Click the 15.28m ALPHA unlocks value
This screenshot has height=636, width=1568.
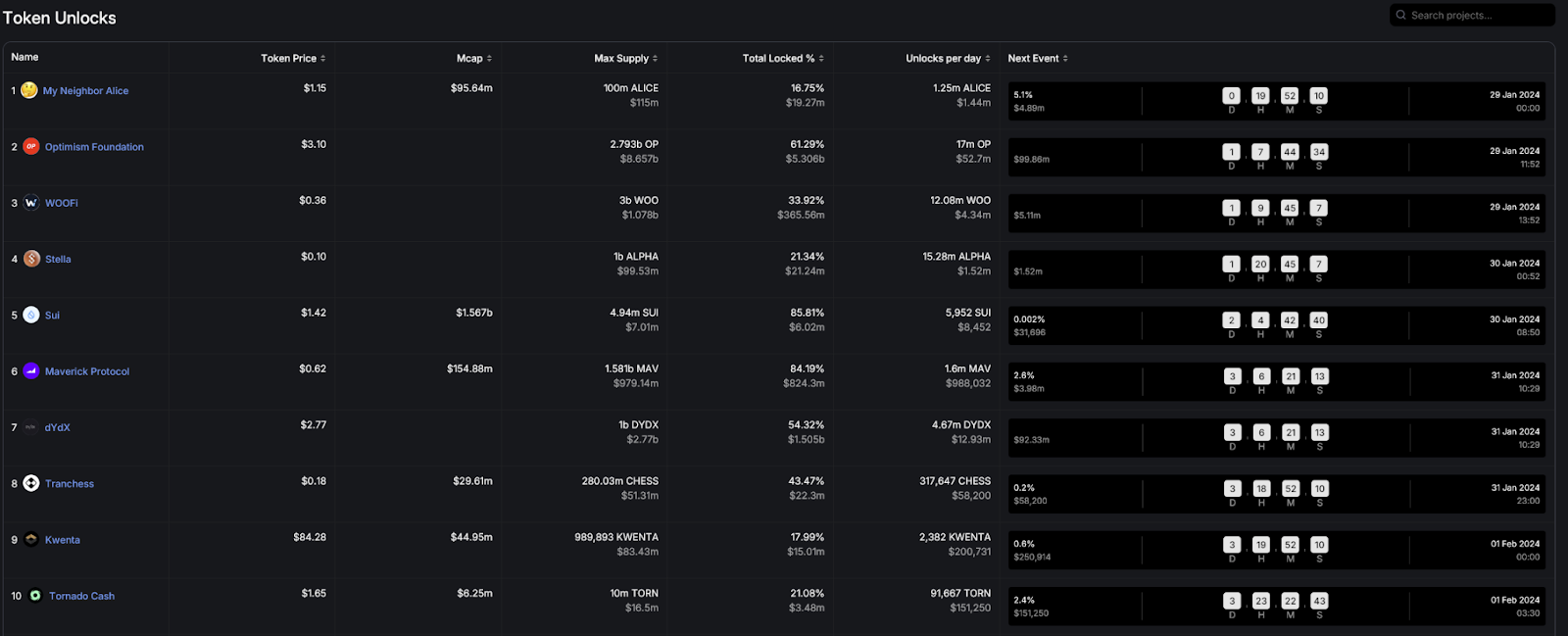tap(956, 257)
